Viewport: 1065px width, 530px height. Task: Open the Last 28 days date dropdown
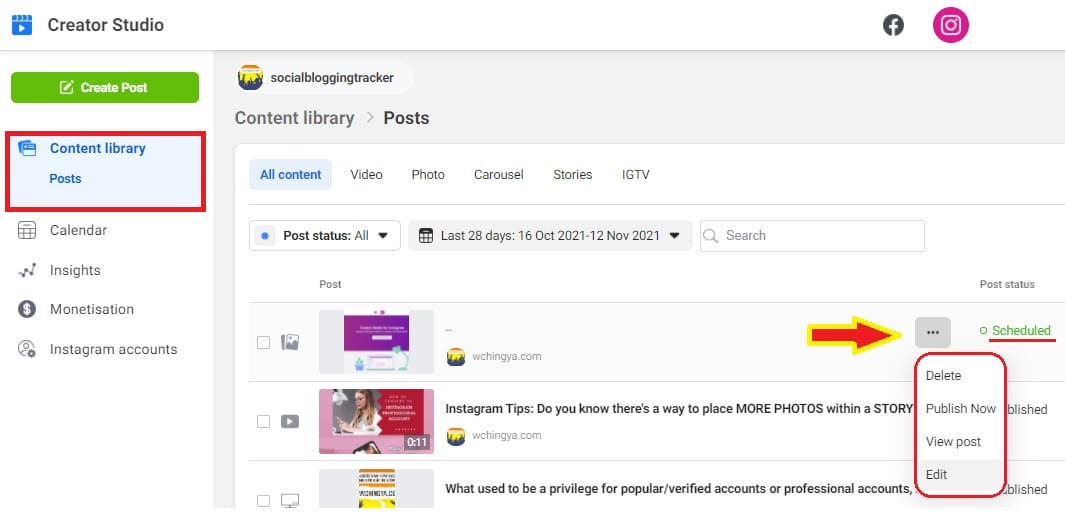pyautogui.click(x=550, y=236)
